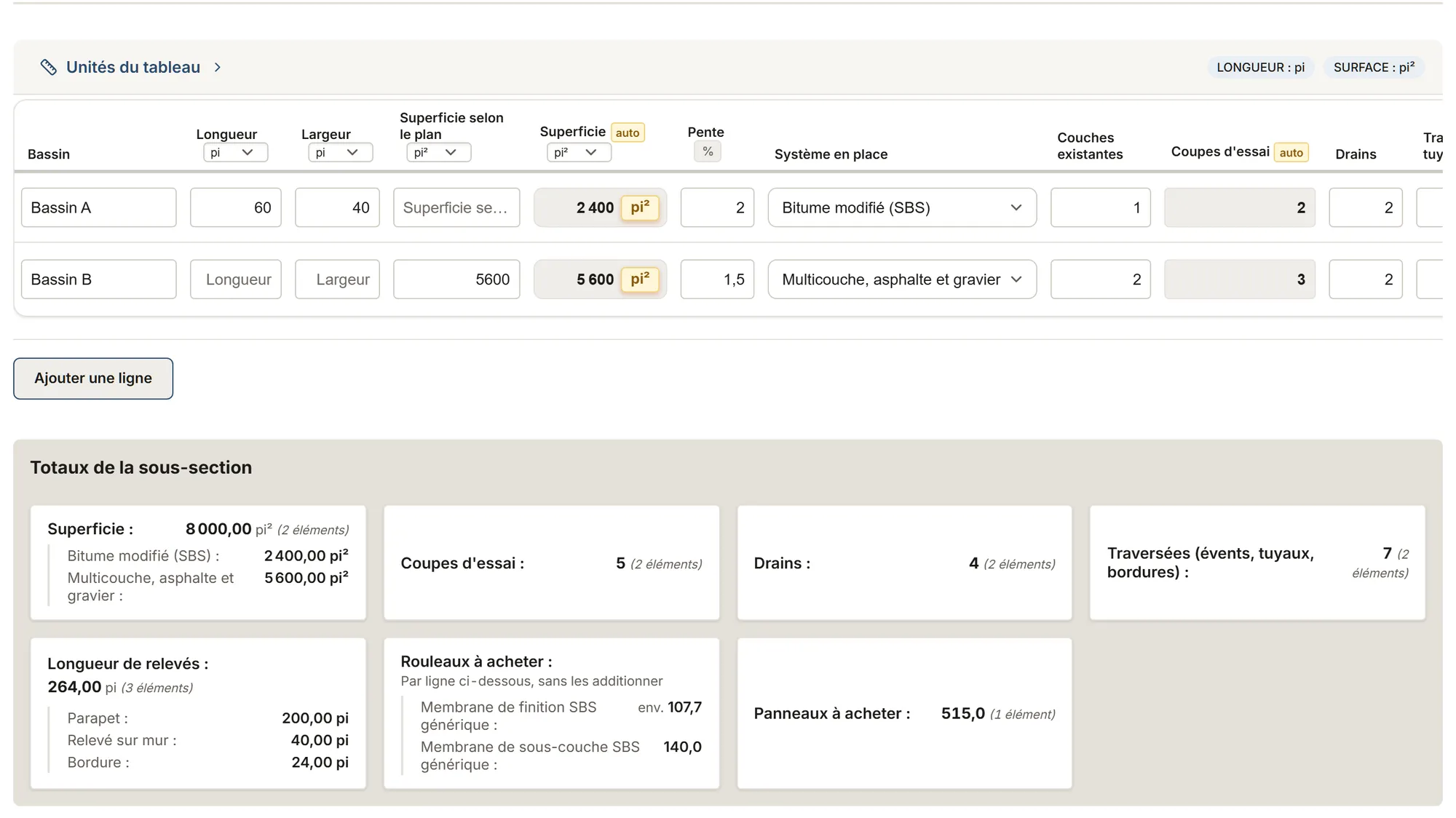Click the % badge under Pente
This screenshot has width=1456, height=818.
coord(708,151)
